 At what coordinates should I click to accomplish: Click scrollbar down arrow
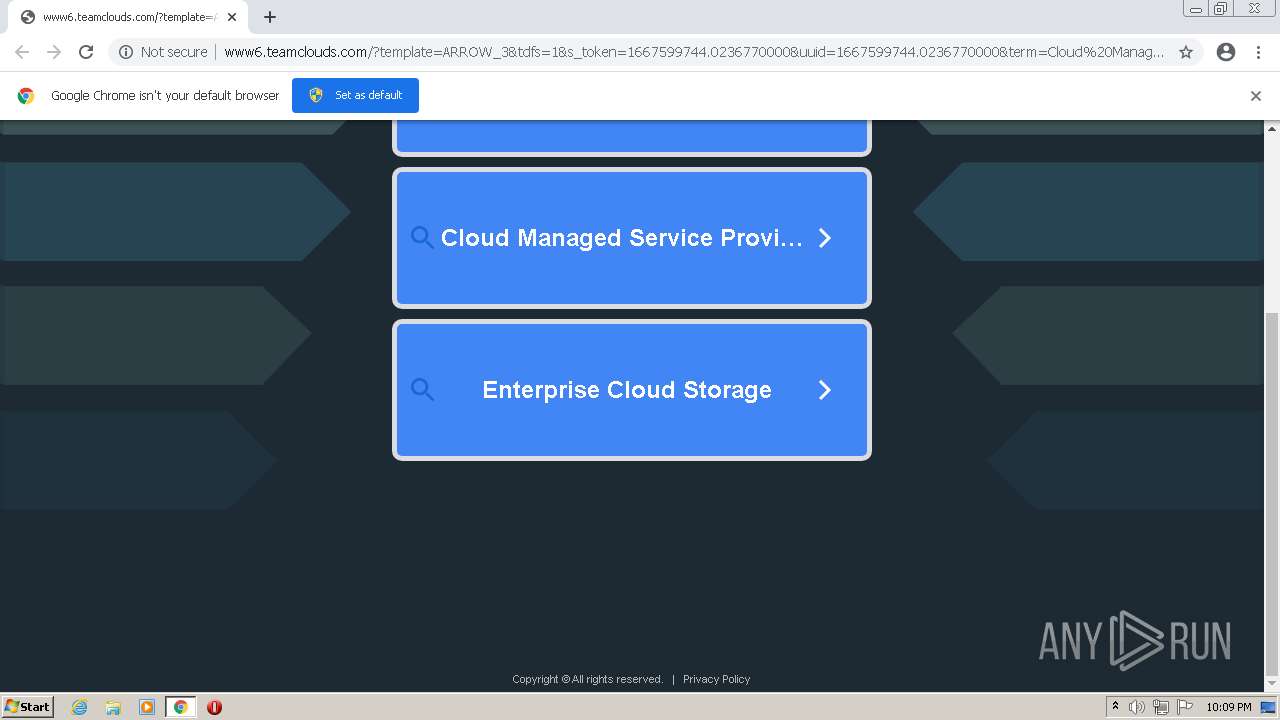(x=1272, y=684)
